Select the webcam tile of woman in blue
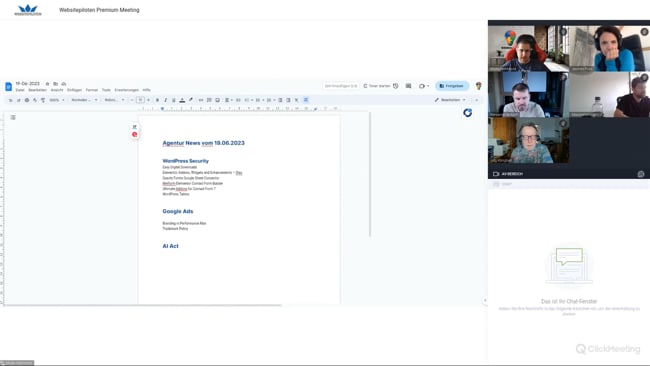 [609, 48]
